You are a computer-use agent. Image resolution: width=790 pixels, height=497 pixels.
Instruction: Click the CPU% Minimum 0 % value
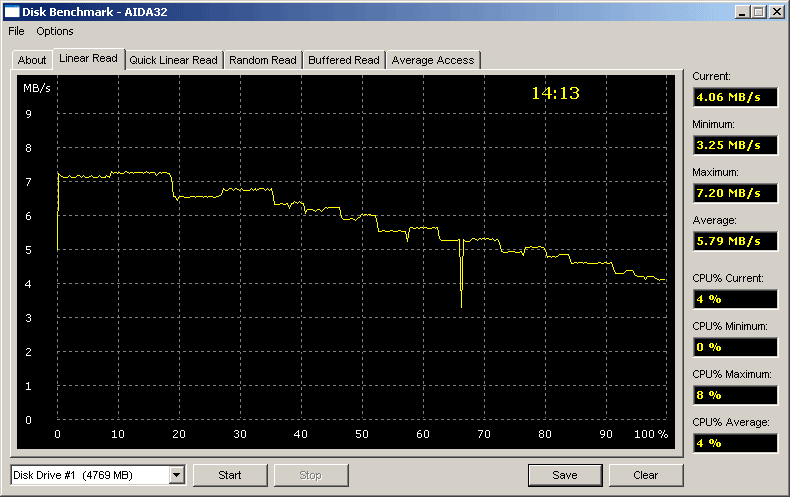click(735, 347)
